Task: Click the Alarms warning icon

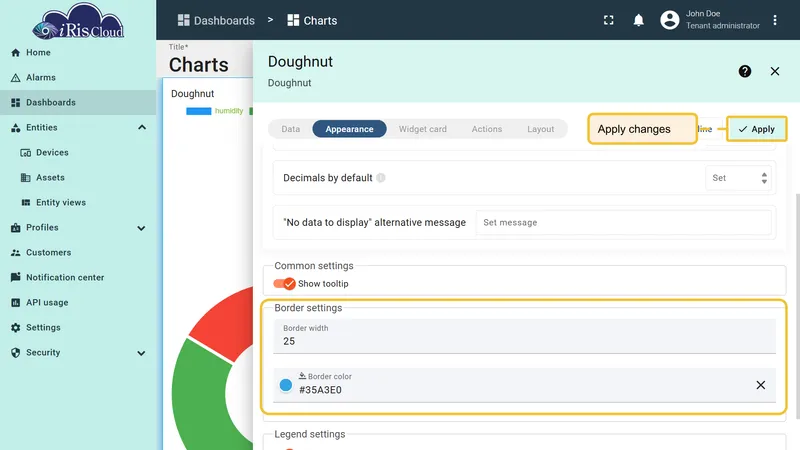Action: (15, 78)
